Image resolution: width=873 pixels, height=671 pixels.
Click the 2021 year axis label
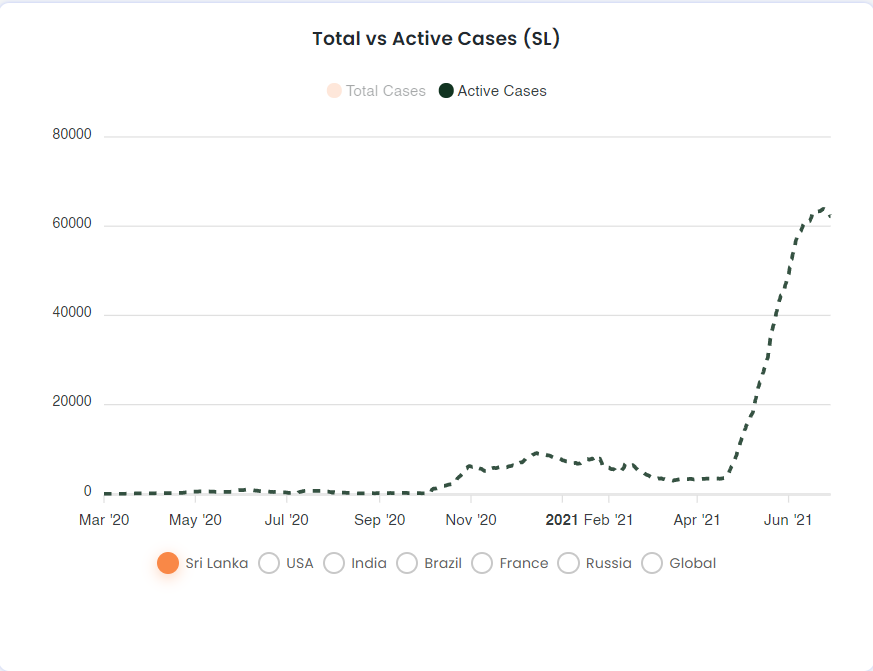tap(562, 520)
